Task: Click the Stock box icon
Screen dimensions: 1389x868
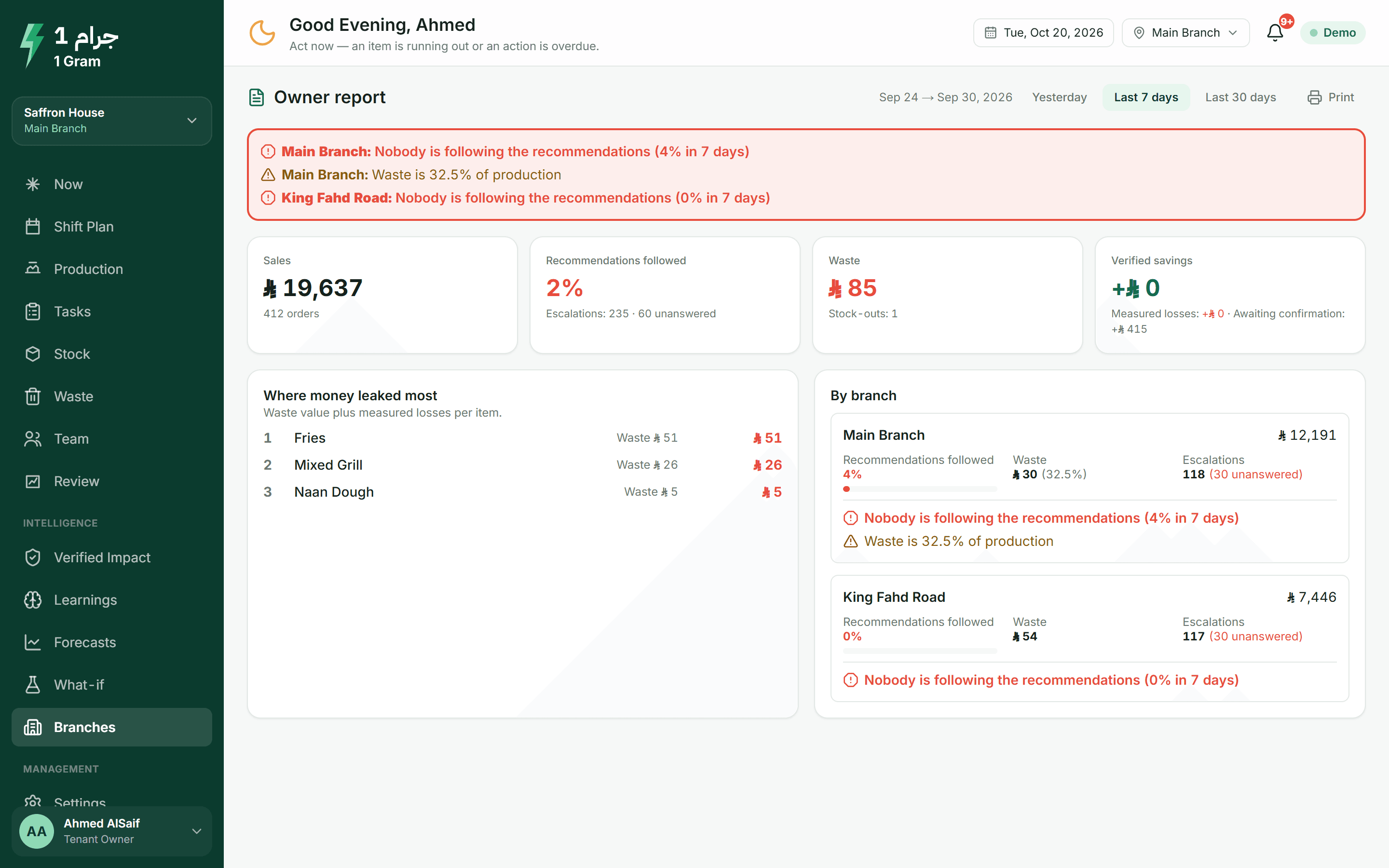Action: click(33, 353)
